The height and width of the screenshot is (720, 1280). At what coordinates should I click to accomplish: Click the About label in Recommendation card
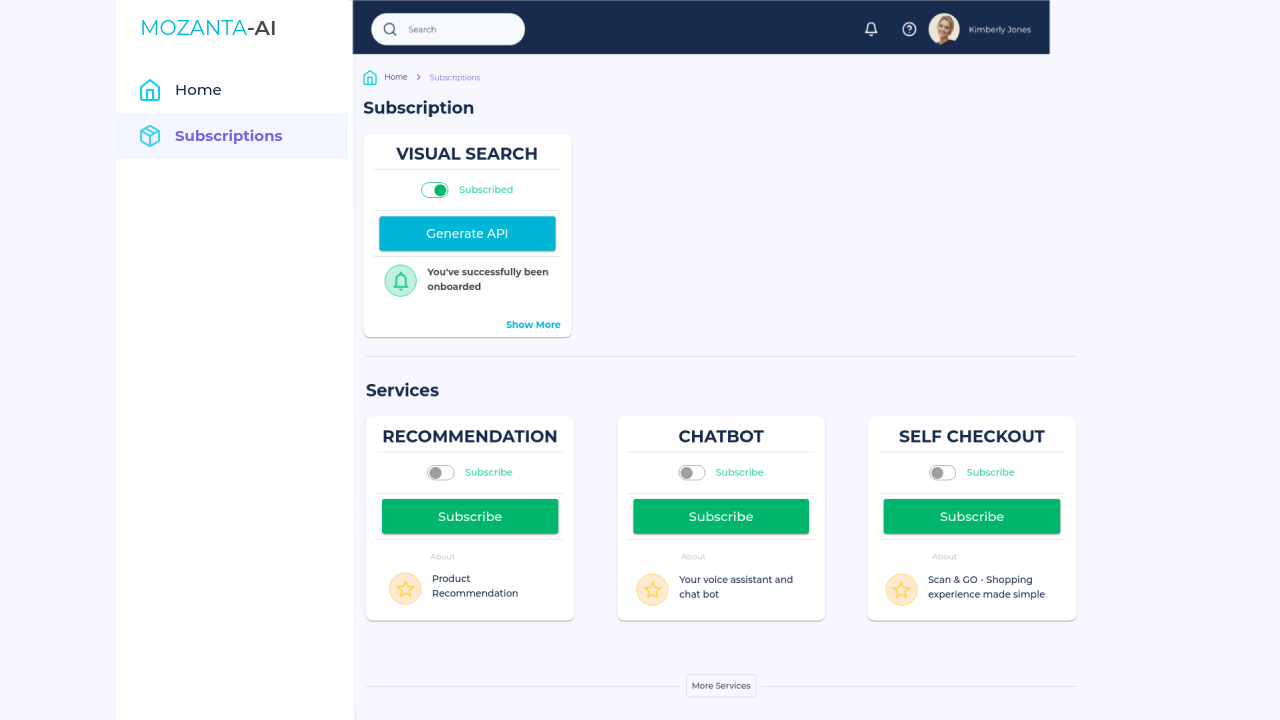click(x=443, y=557)
